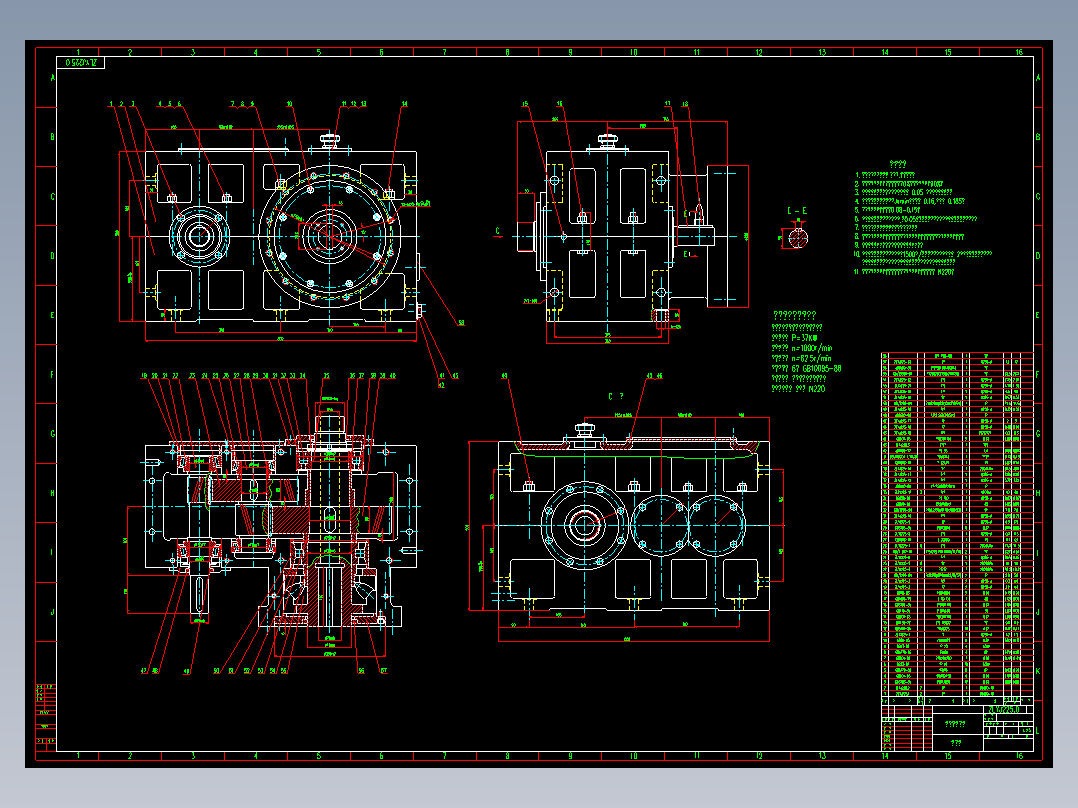The width and height of the screenshot is (1078, 808).
Task: Select the 'E - E' section view label
Action: tap(797, 211)
